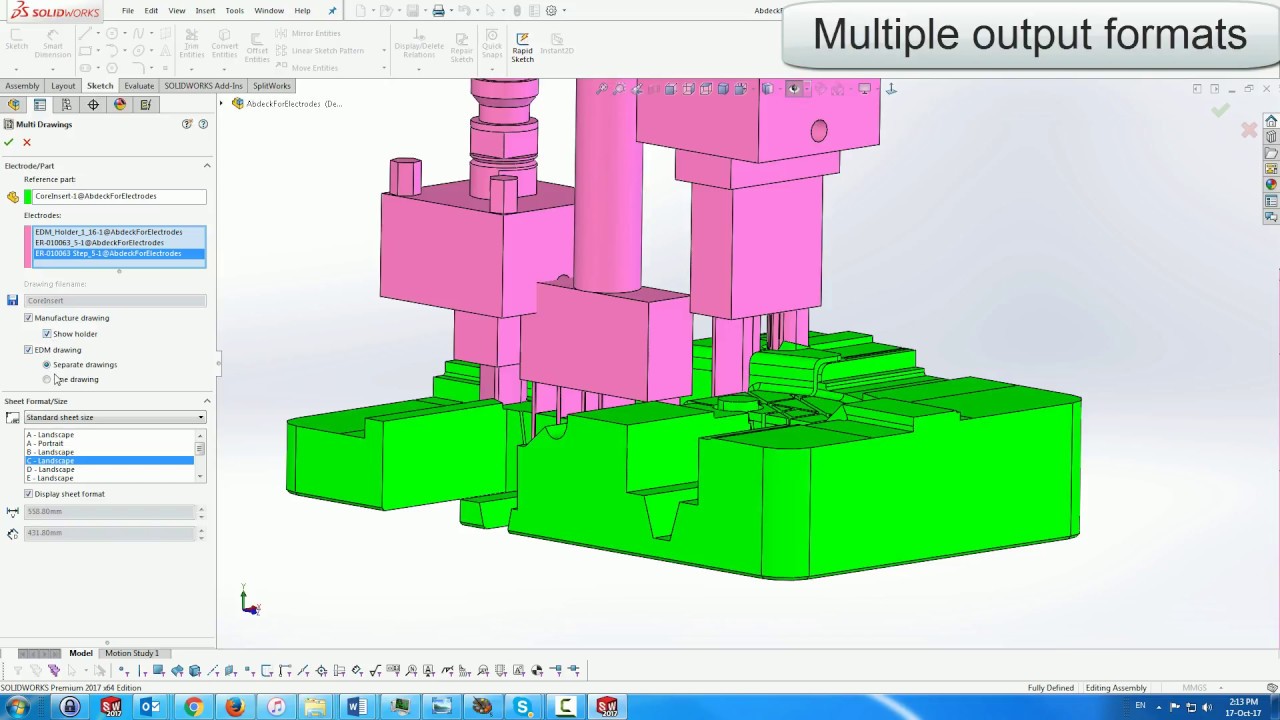Click the Windows Start button
Screen dimensions: 1280x720
click(x=17, y=707)
